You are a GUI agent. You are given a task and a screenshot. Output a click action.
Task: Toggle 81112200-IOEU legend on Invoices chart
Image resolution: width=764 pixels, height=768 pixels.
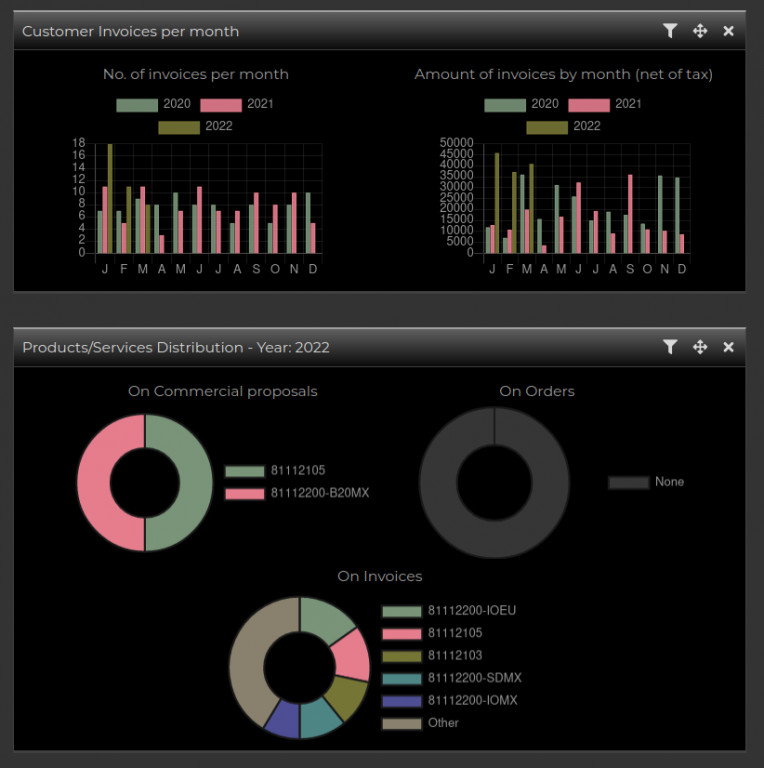click(x=449, y=611)
